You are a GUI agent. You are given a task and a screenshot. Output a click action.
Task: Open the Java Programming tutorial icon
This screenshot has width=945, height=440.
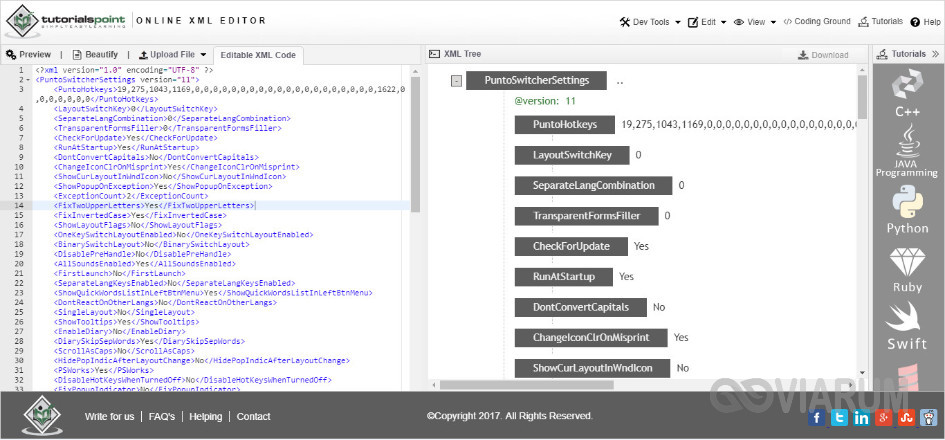click(x=906, y=151)
